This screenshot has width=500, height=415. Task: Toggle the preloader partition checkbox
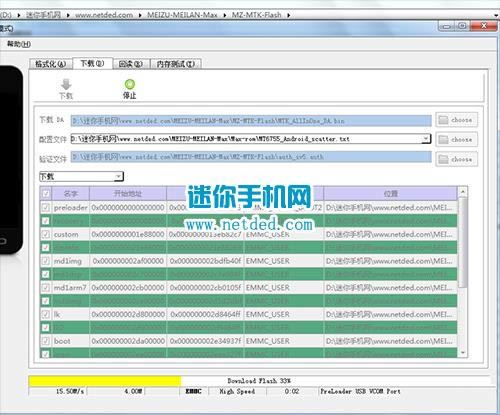(46, 207)
